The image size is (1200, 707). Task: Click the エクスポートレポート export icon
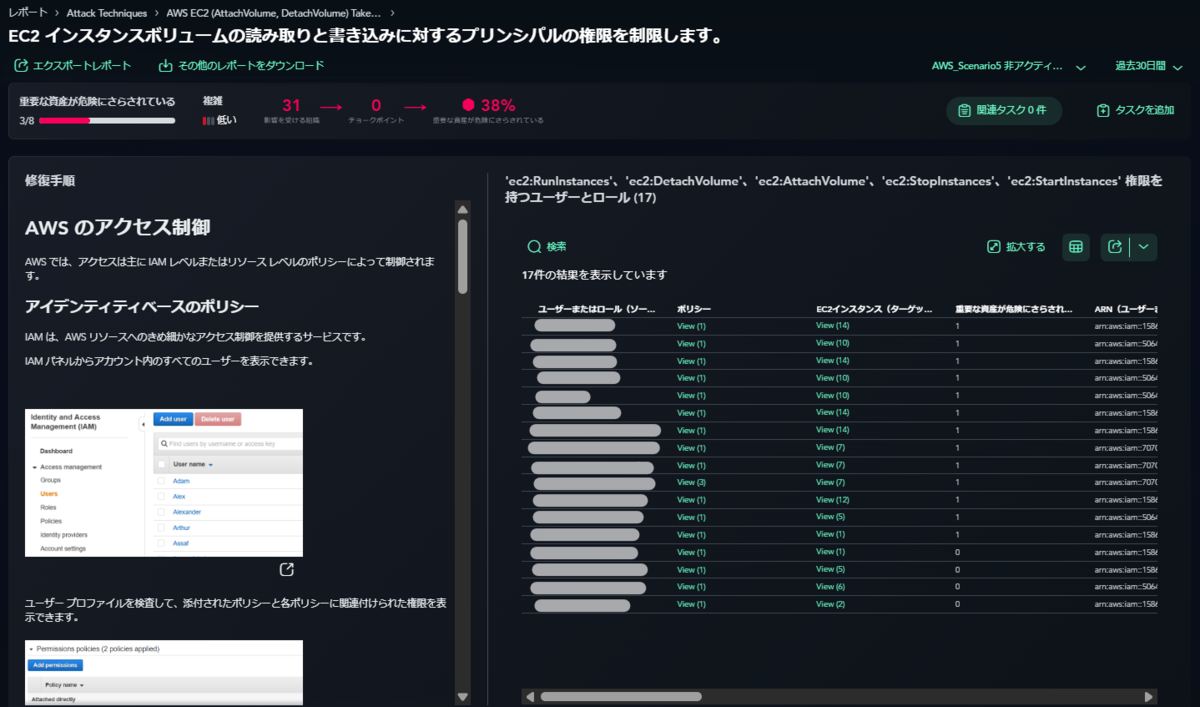(x=21, y=65)
